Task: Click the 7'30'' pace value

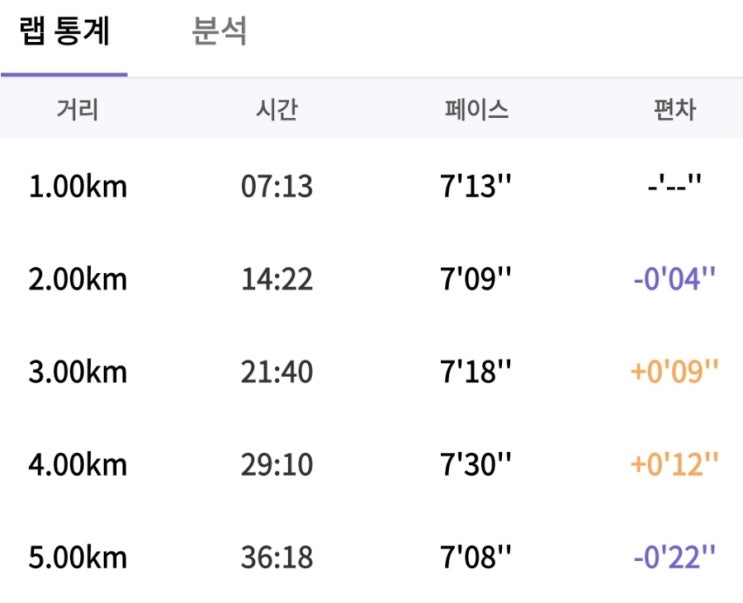Action: 476,464
